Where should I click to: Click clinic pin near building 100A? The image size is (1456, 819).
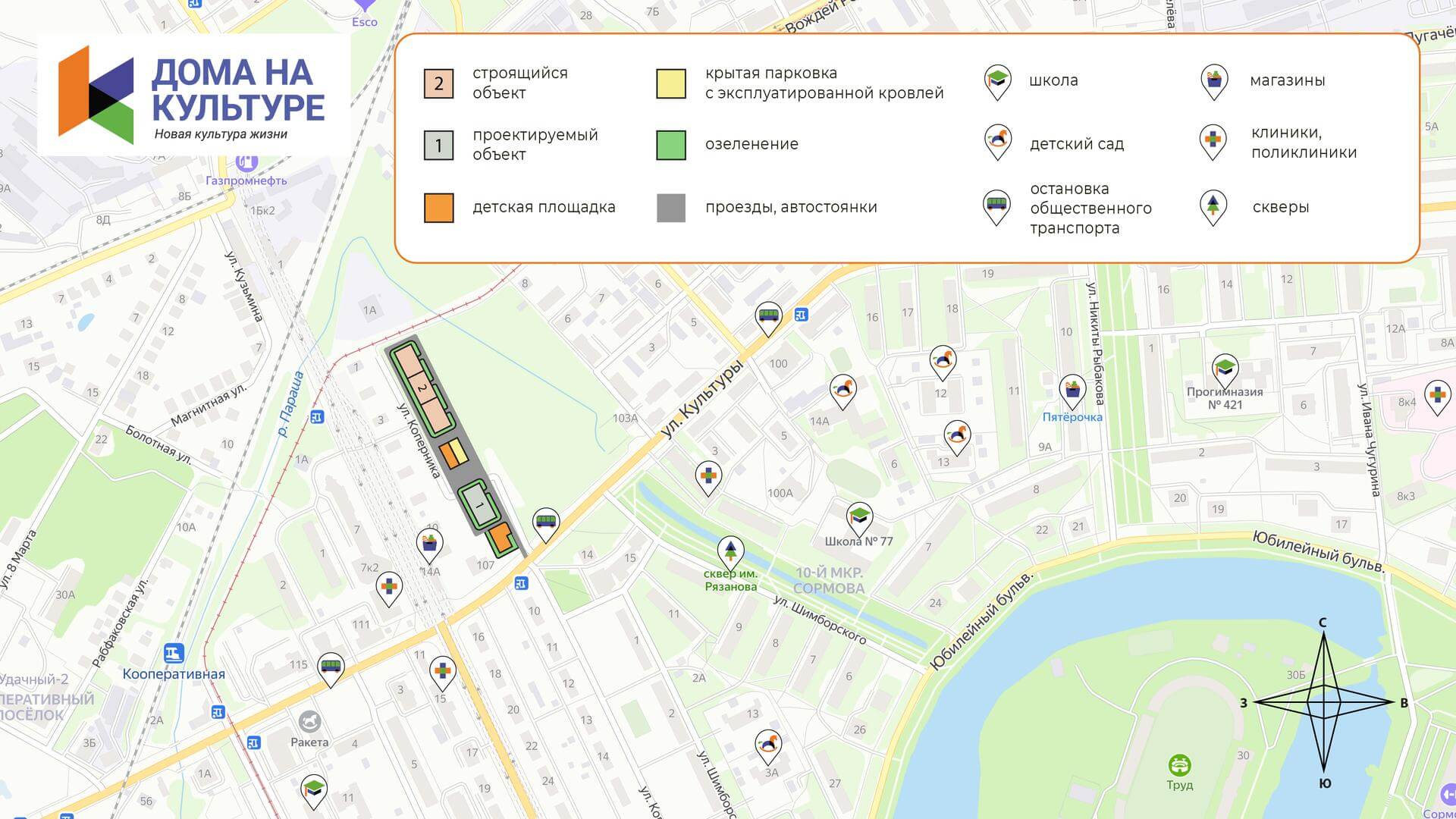pyautogui.click(x=708, y=479)
